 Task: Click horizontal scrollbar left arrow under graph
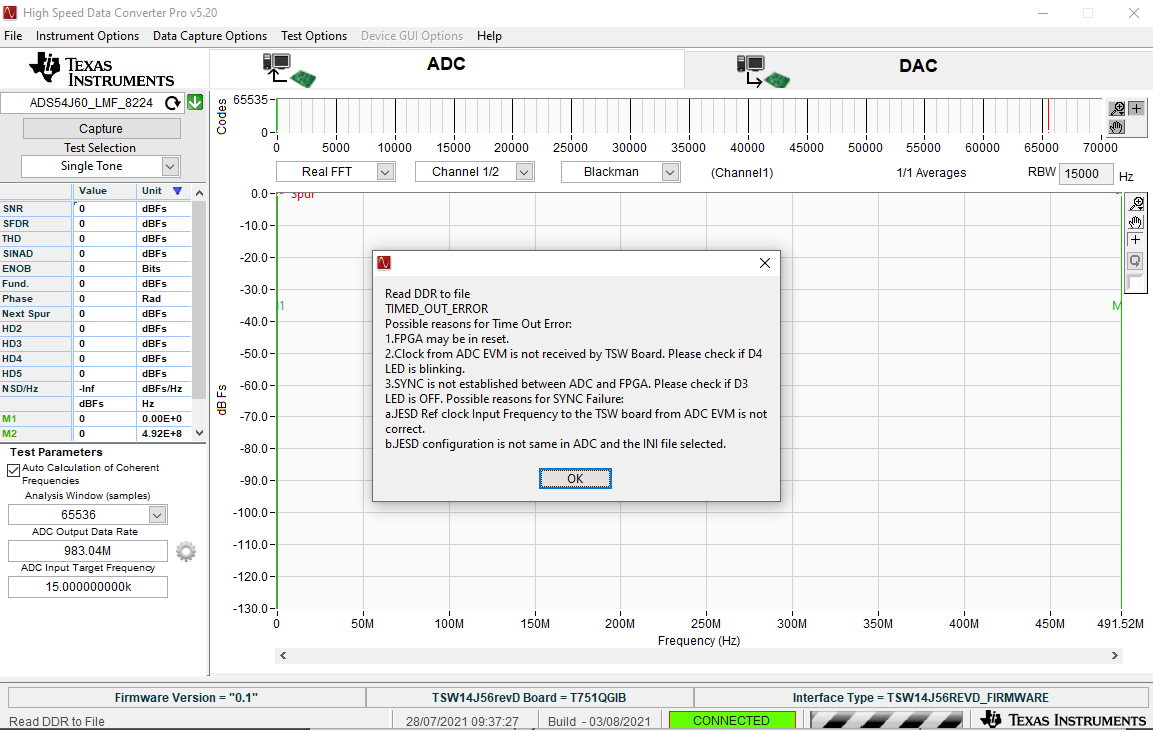click(283, 655)
